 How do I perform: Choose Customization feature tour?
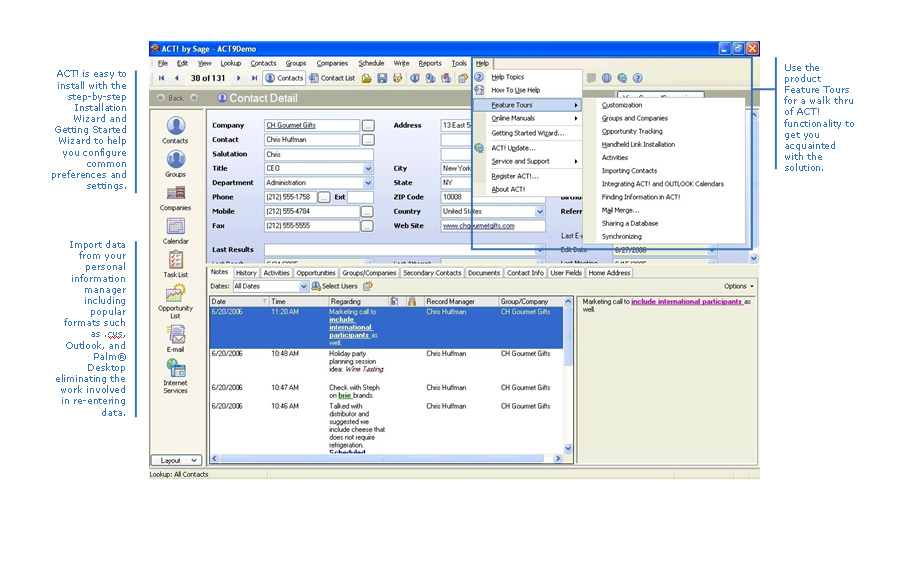[622, 105]
